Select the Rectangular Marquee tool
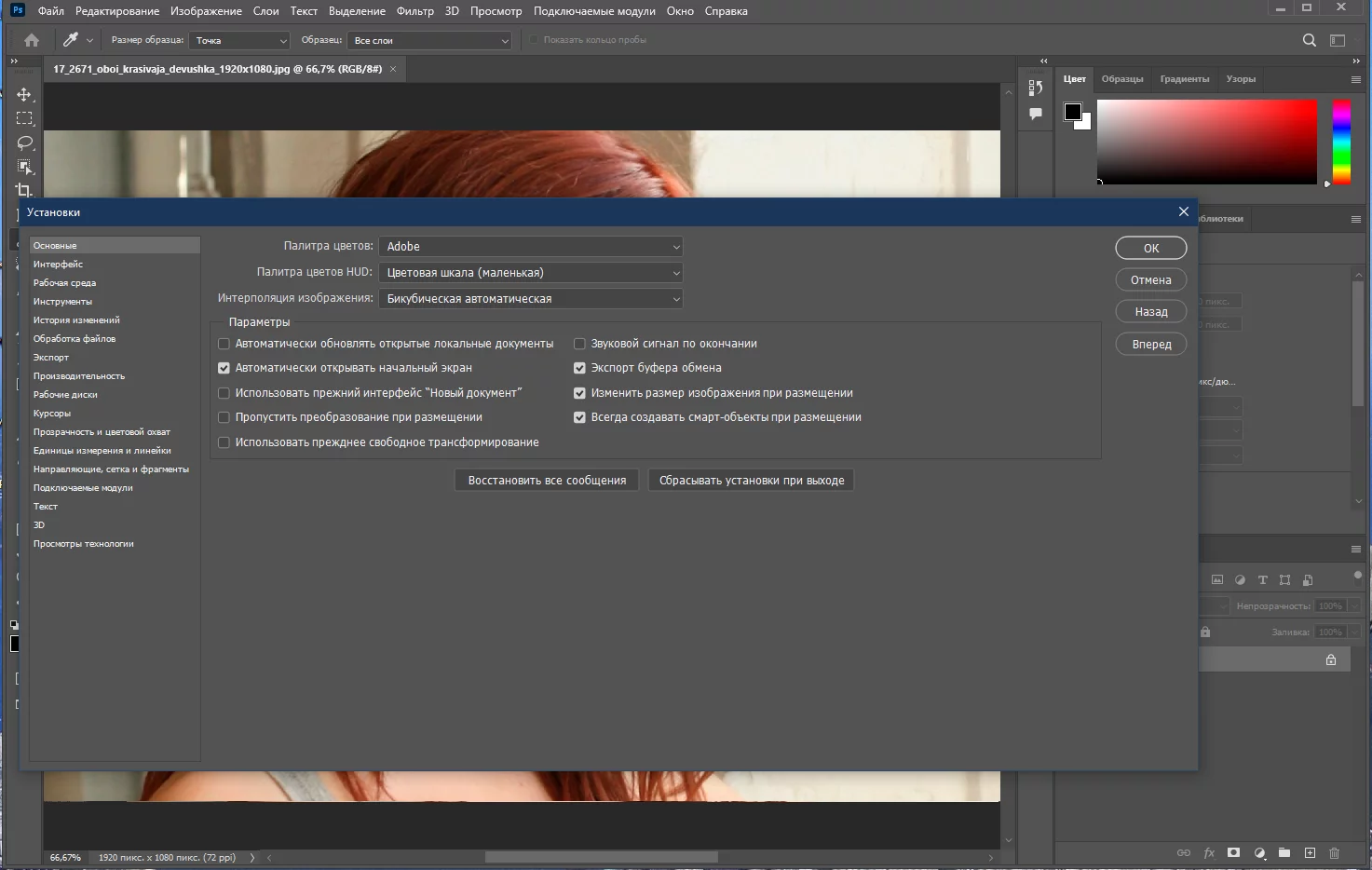1372x870 pixels. [24, 118]
